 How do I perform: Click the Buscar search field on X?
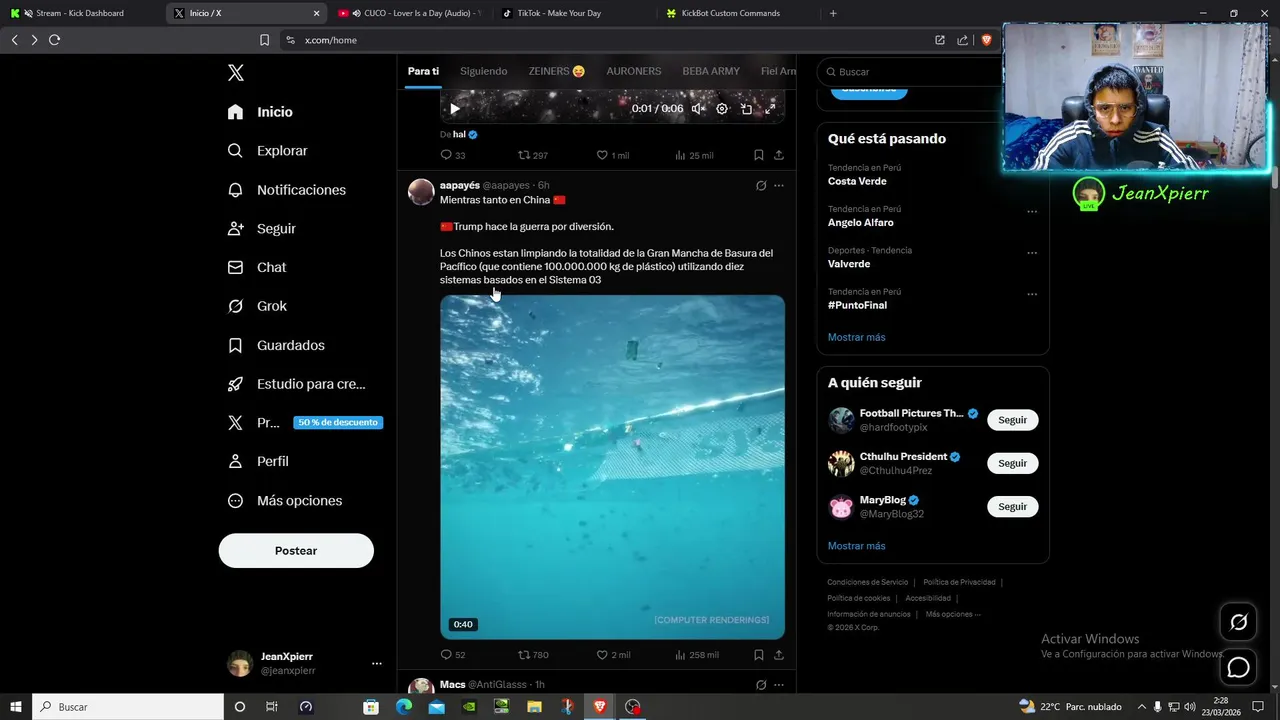coord(910,72)
